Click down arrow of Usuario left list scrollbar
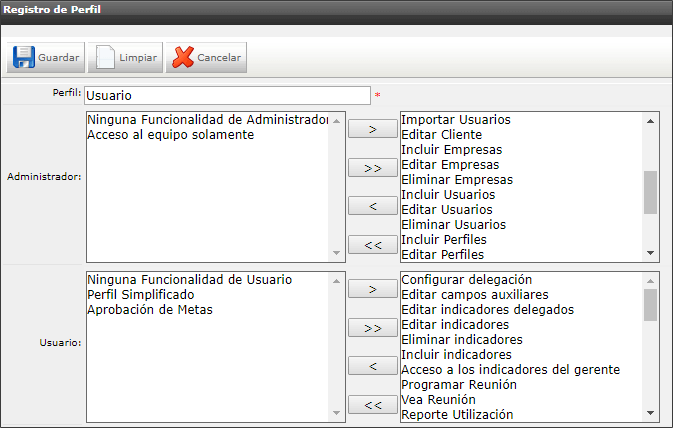This screenshot has height=428, width=673. coord(336,413)
